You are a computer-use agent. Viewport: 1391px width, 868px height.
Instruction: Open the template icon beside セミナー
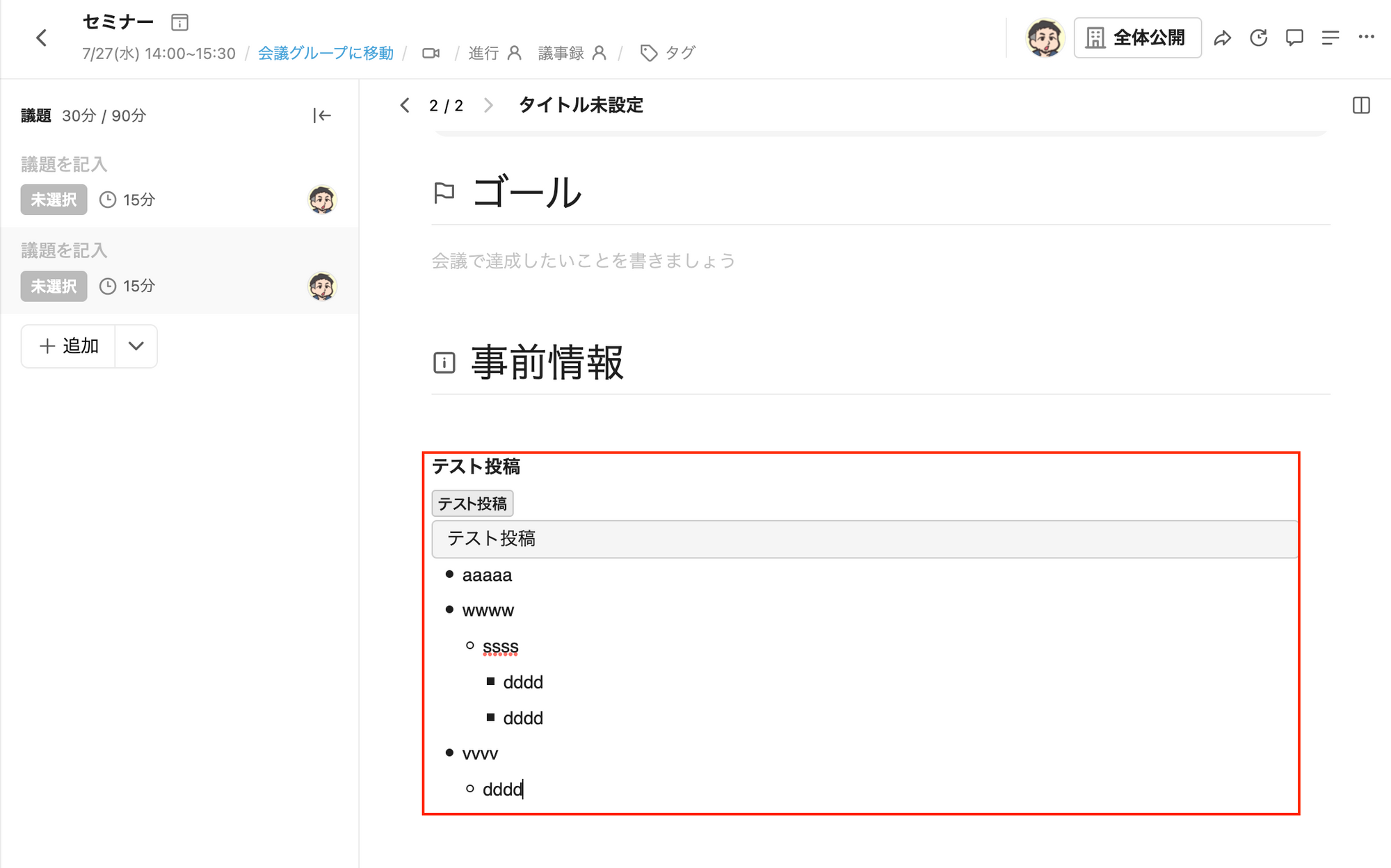coord(179,22)
